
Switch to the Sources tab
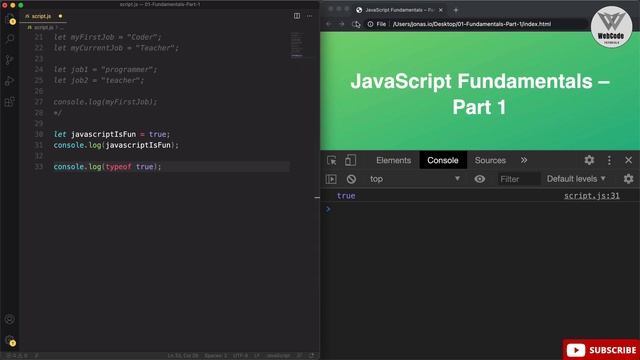(490, 160)
